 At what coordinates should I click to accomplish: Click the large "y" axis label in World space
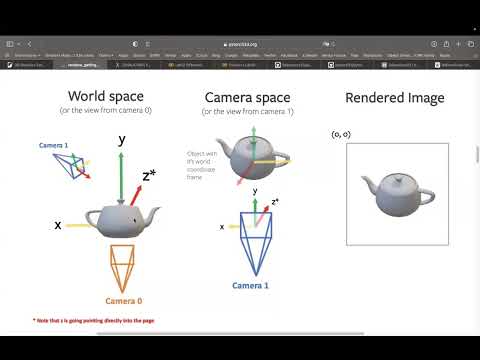122,140
